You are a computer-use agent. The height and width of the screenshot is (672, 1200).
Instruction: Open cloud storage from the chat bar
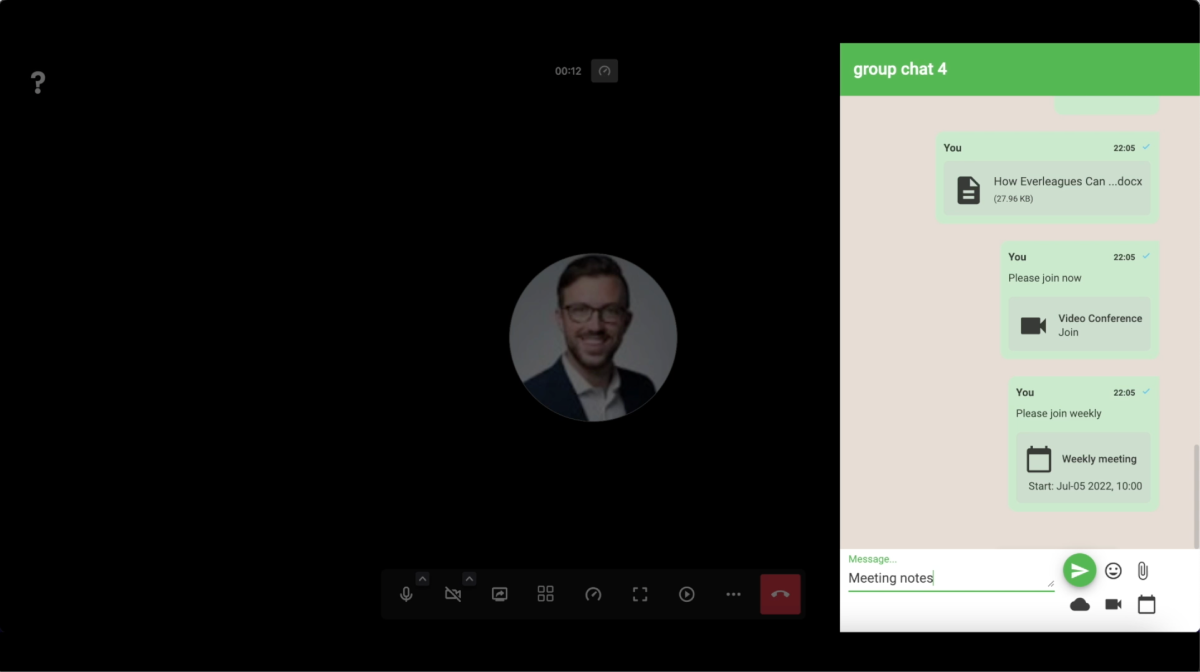click(1080, 604)
